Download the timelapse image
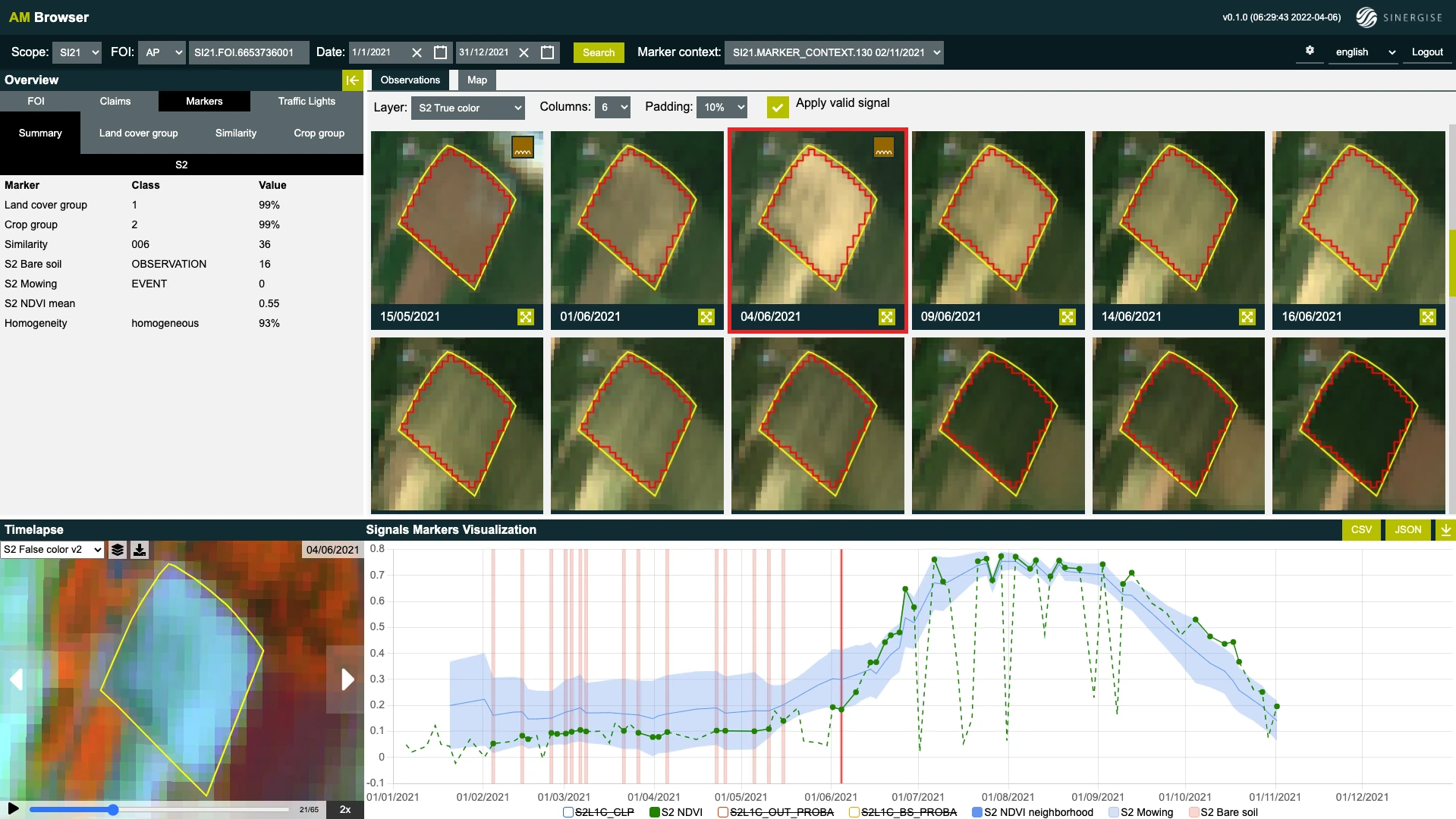Screen dimensions: 1456x819 pyautogui.click(x=140, y=550)
